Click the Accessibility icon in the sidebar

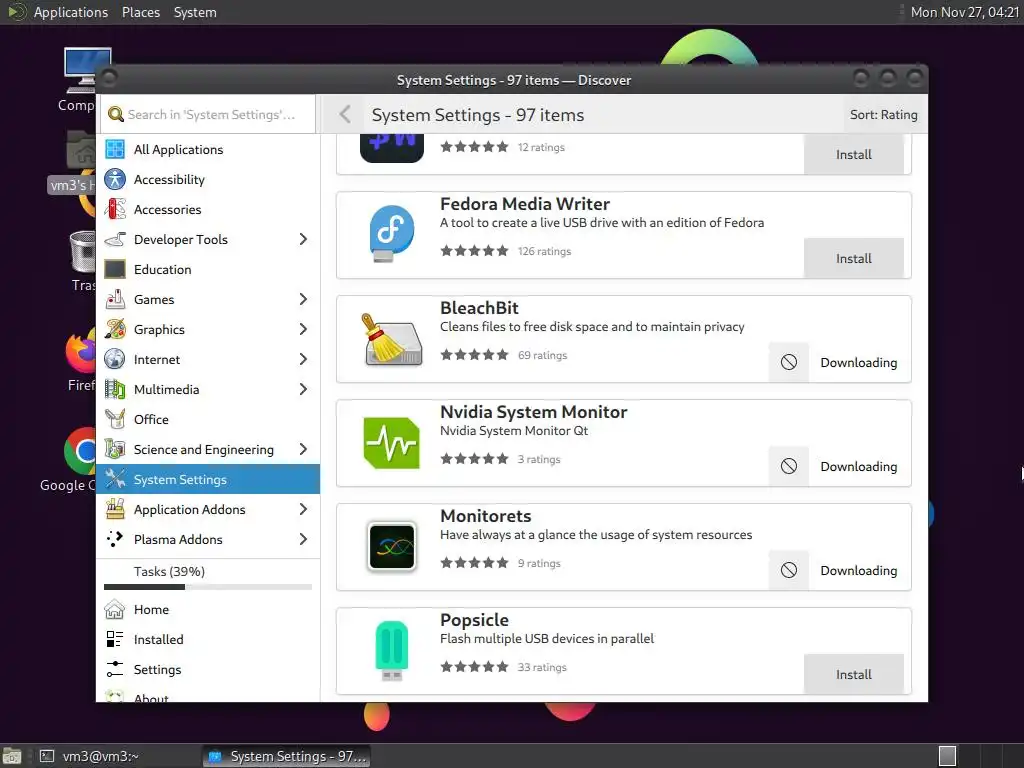pos(115,180)
